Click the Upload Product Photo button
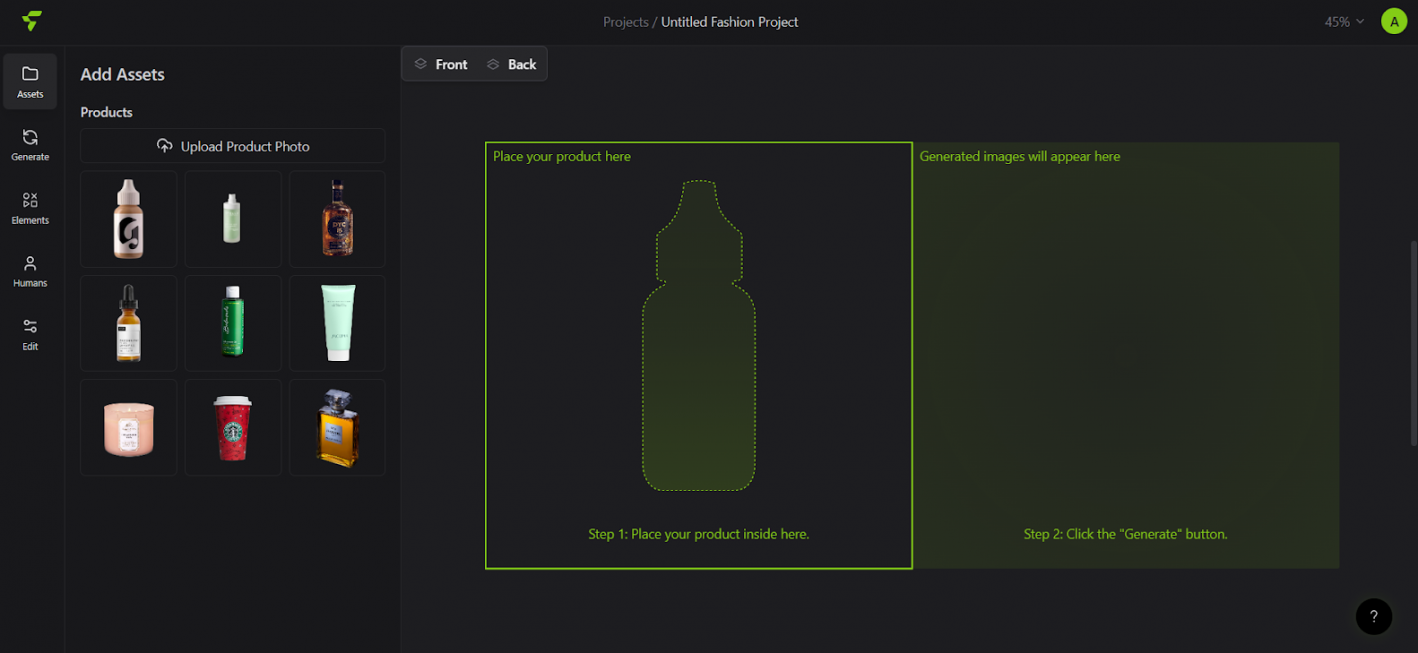The width and height of the screenshot is (1418, 653). point(233,146)
